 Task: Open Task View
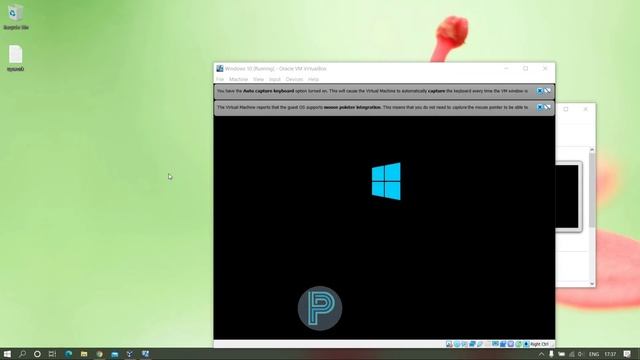tap(52, 354)
